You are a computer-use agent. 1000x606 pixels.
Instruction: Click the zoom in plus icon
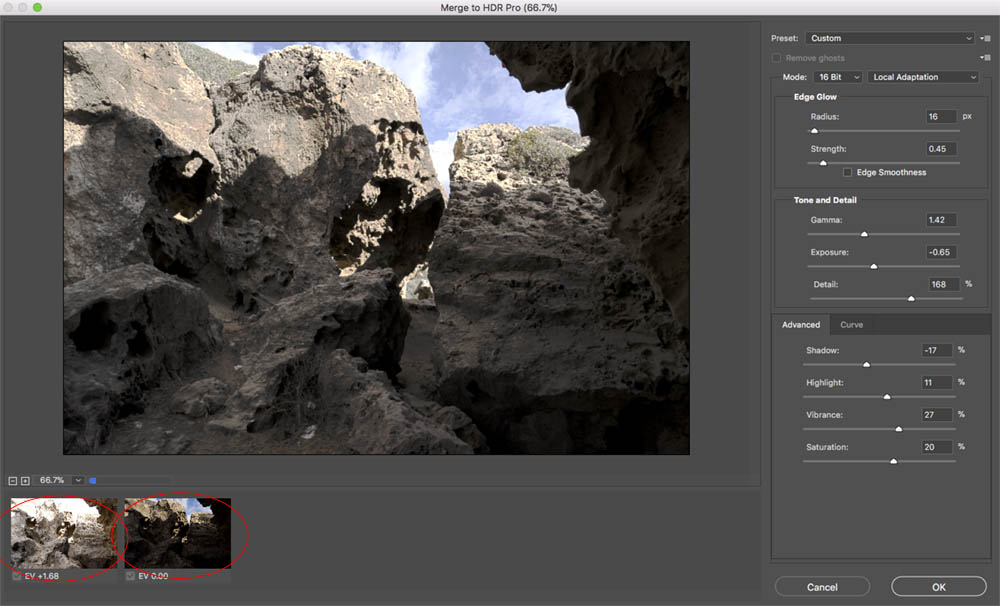pos(23,480)
